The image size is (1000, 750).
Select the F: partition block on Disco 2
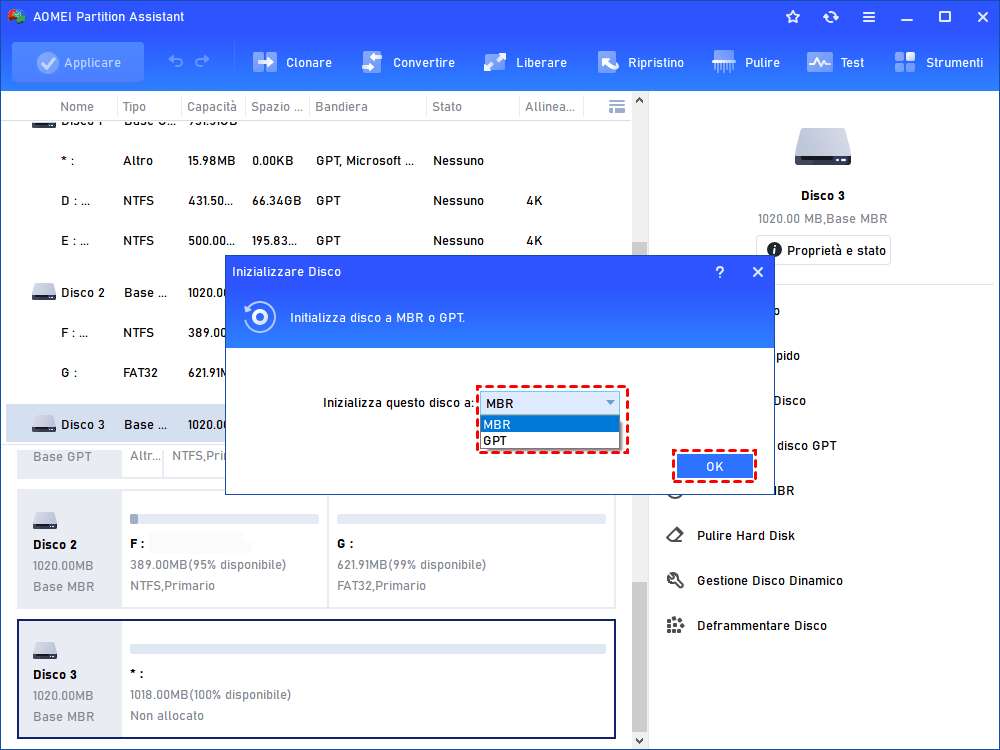point(224,549)
